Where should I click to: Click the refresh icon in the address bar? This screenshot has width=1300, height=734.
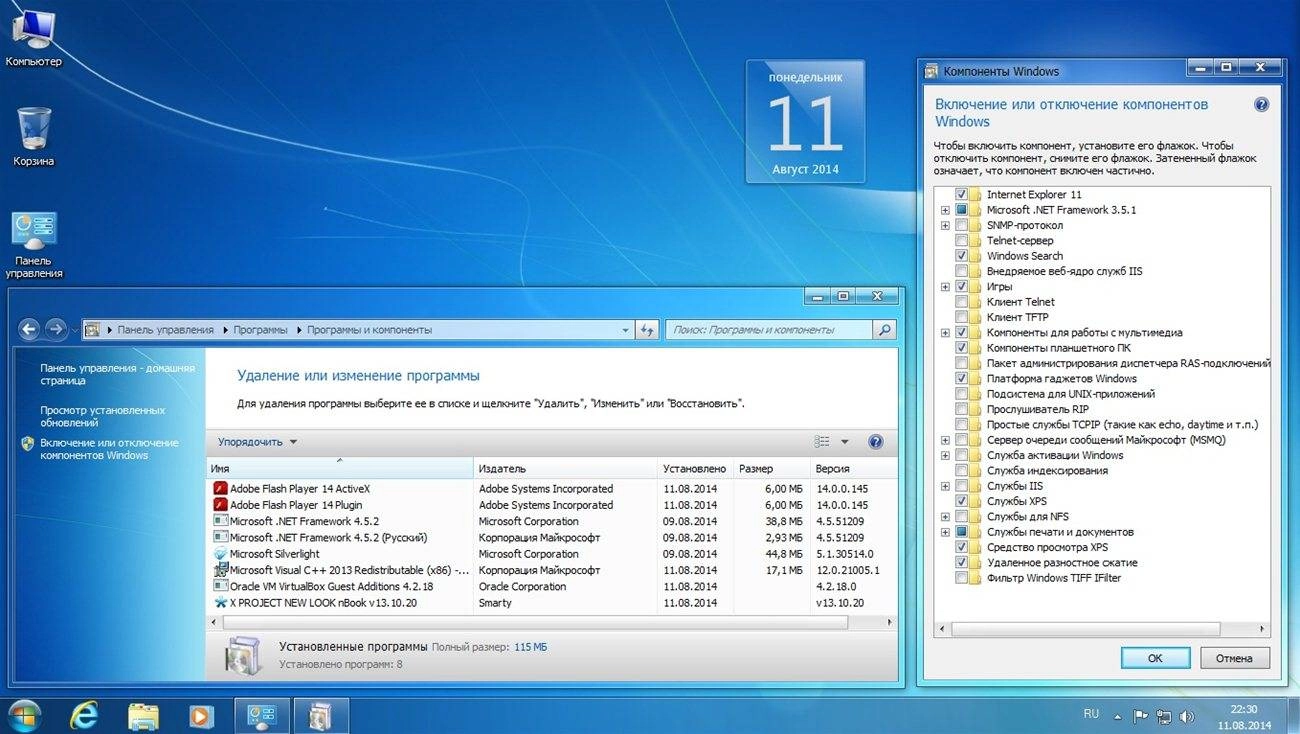coord(646,329)
